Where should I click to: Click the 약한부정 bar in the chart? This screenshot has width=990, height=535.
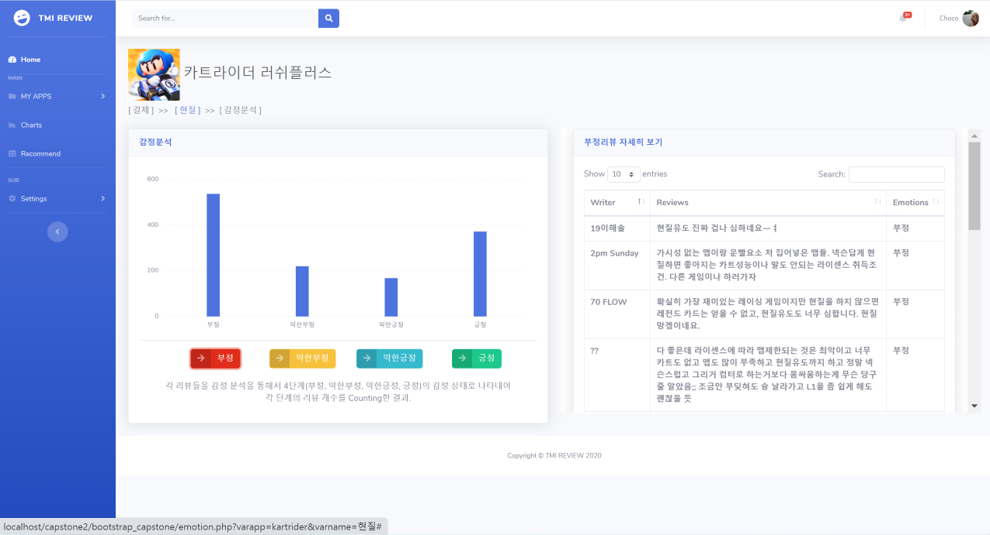[x=302, y=291]
